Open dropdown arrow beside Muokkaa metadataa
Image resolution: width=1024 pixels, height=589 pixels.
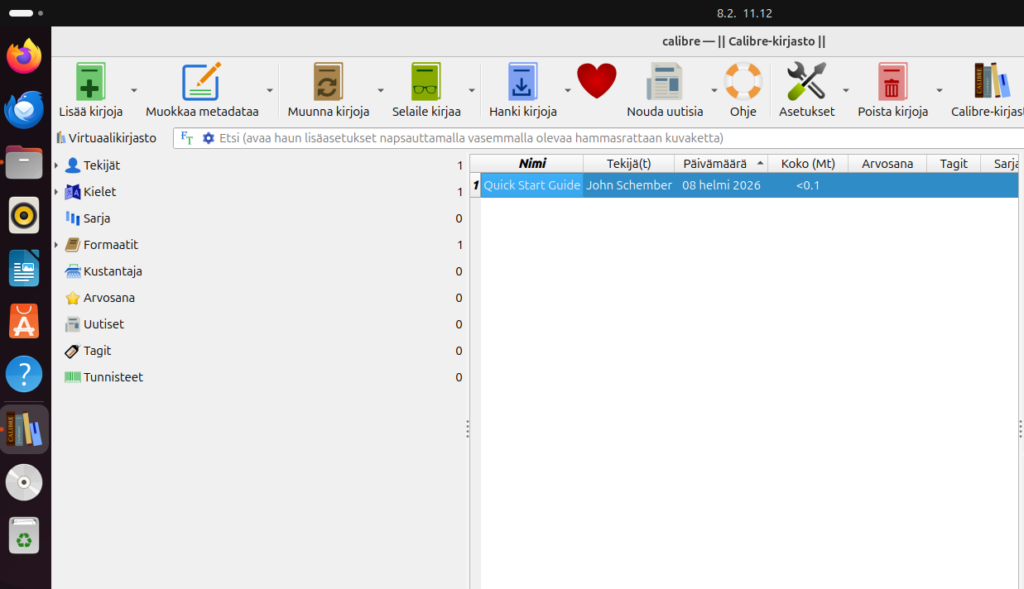[269, 90]
